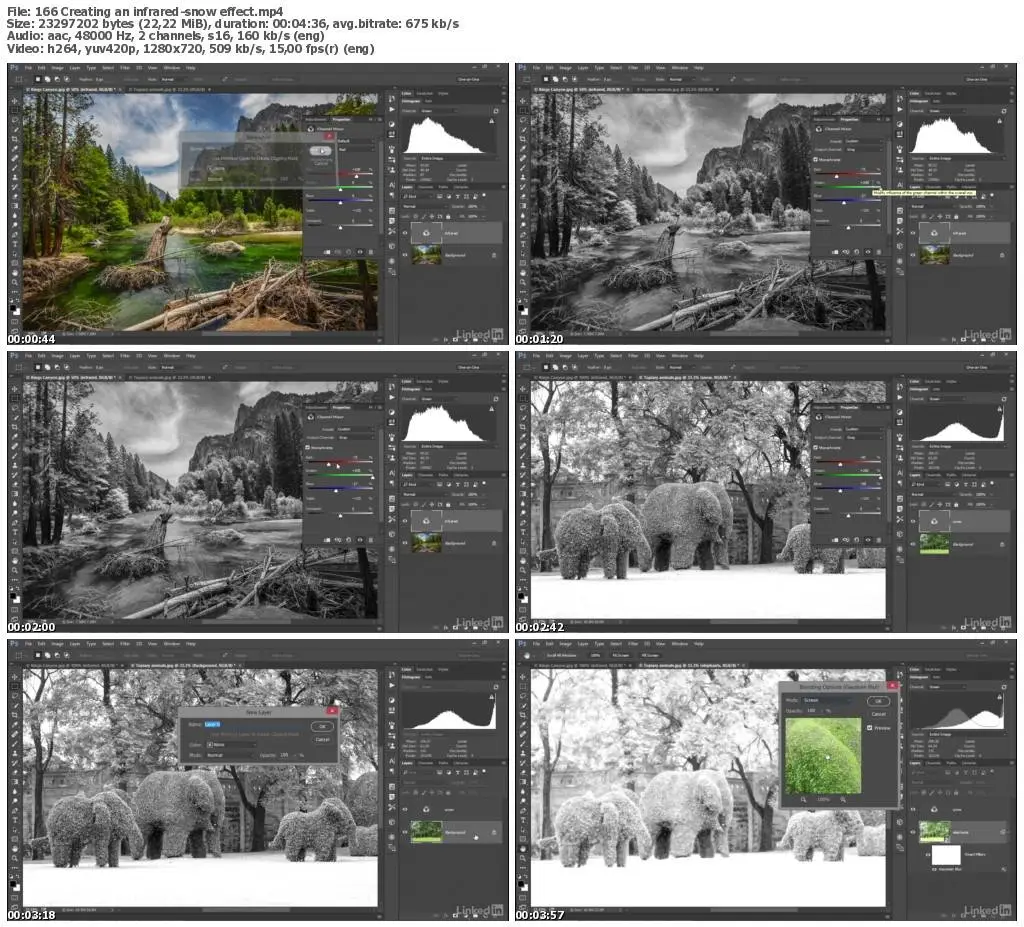Toggle Smart Filters visibility in the 00:03:57 frame
This screenshot has width=1024, height=927.
click(x=928, y=854)
